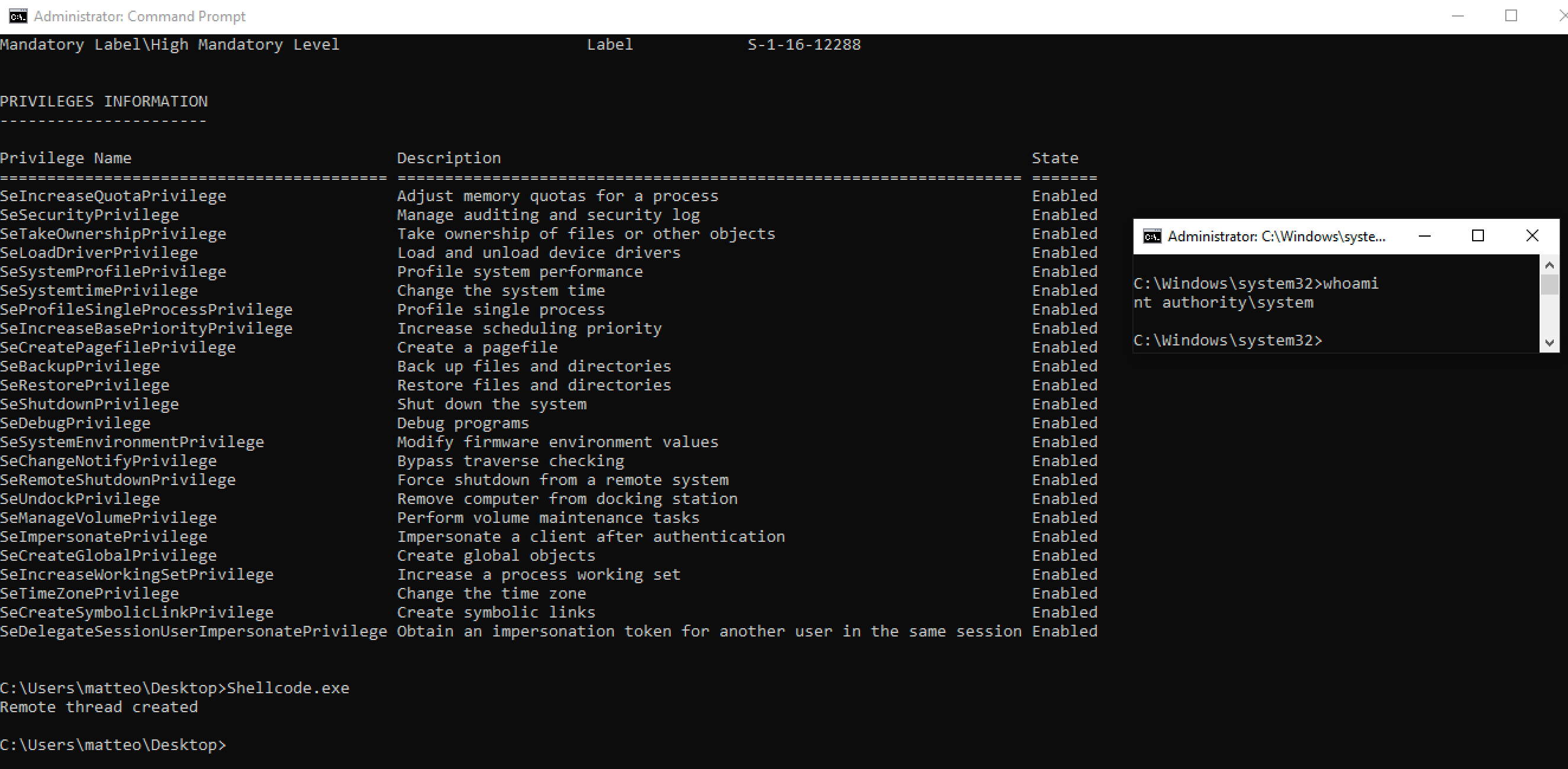Click scroll-down arrow in system32 window
Viewport: 1568px width, 769px height.
click(1550, 343)
